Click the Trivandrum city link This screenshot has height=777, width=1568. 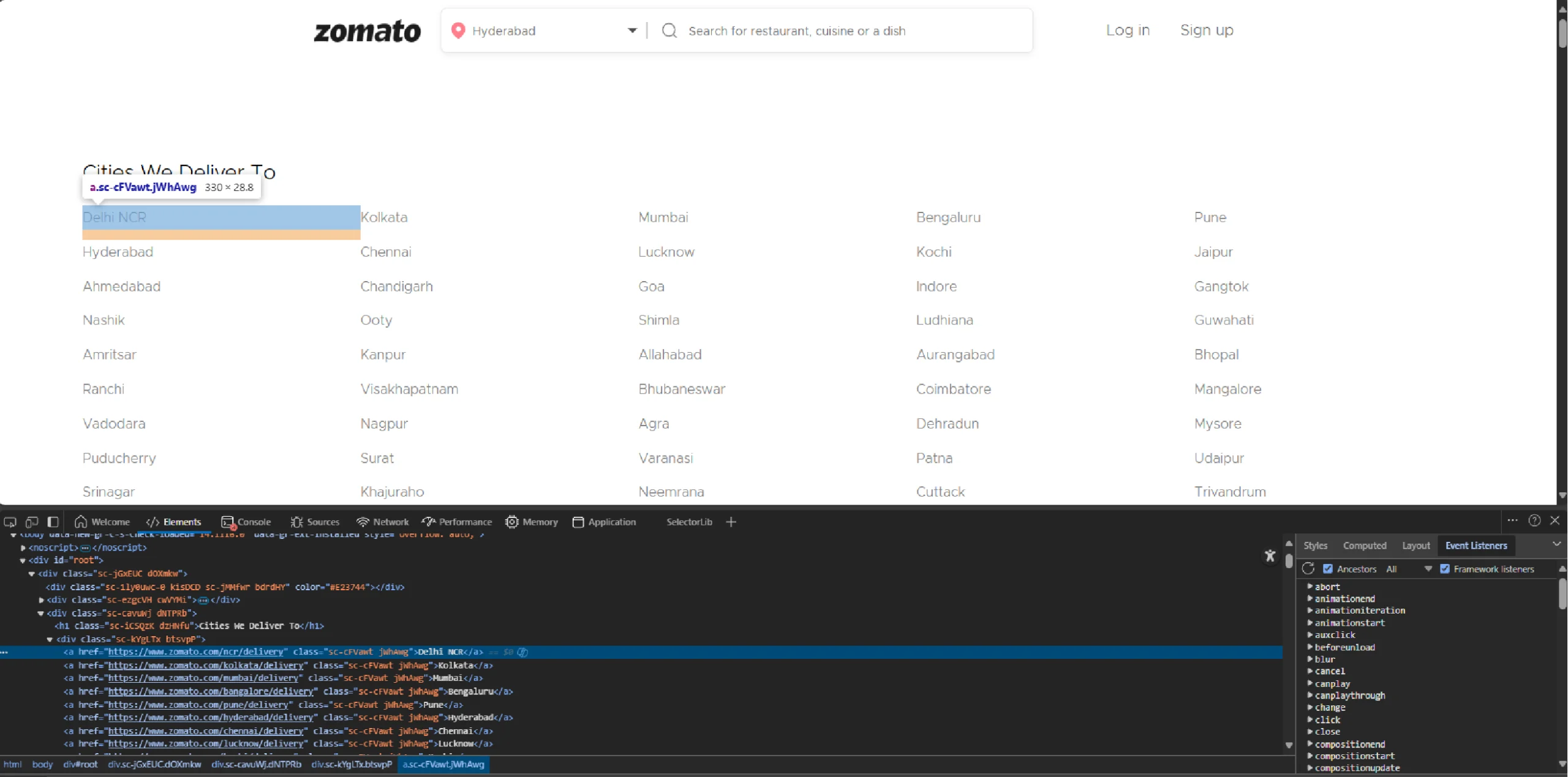pos(1230,492)
